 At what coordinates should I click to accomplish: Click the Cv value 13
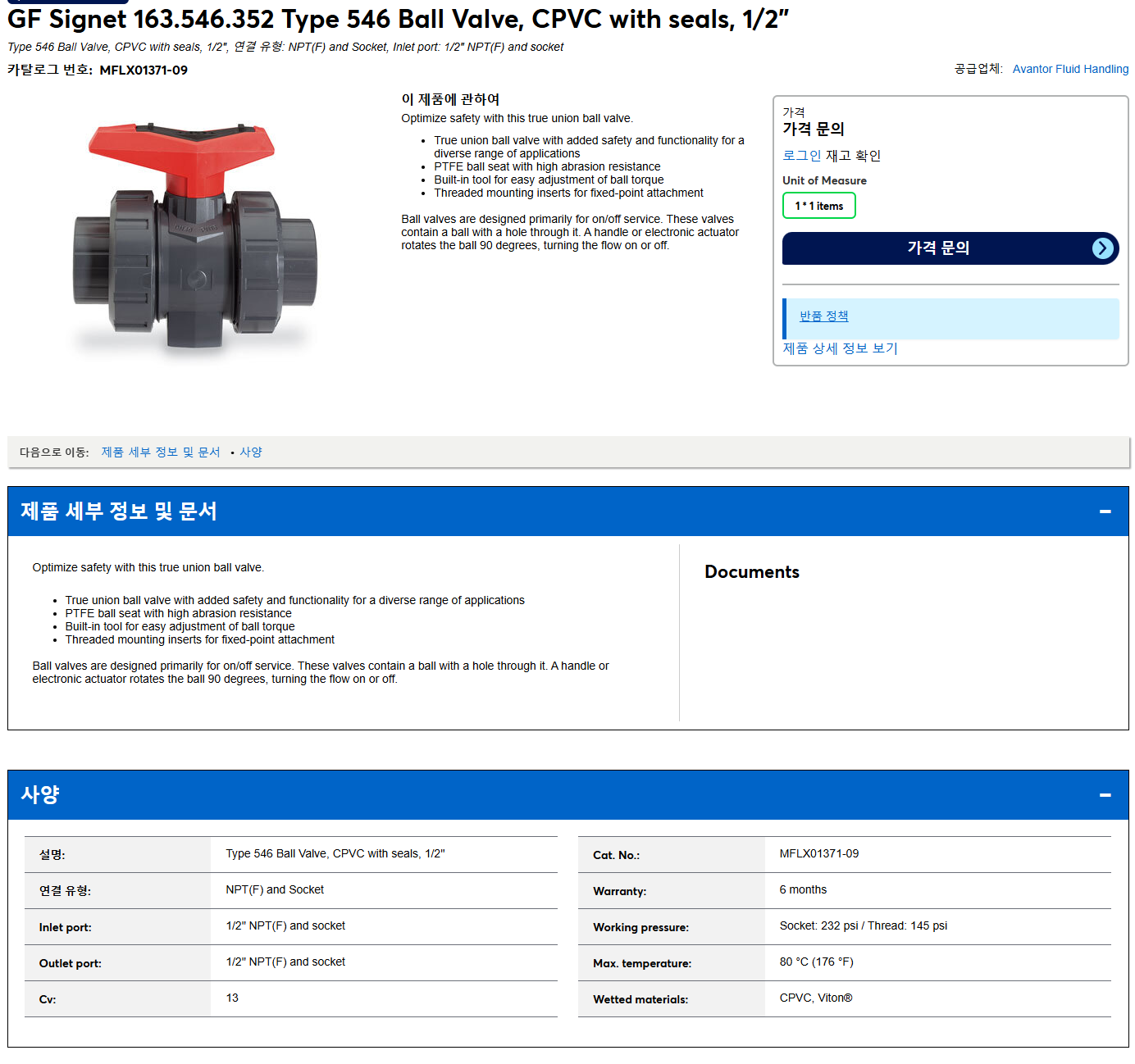pos(232,998)
